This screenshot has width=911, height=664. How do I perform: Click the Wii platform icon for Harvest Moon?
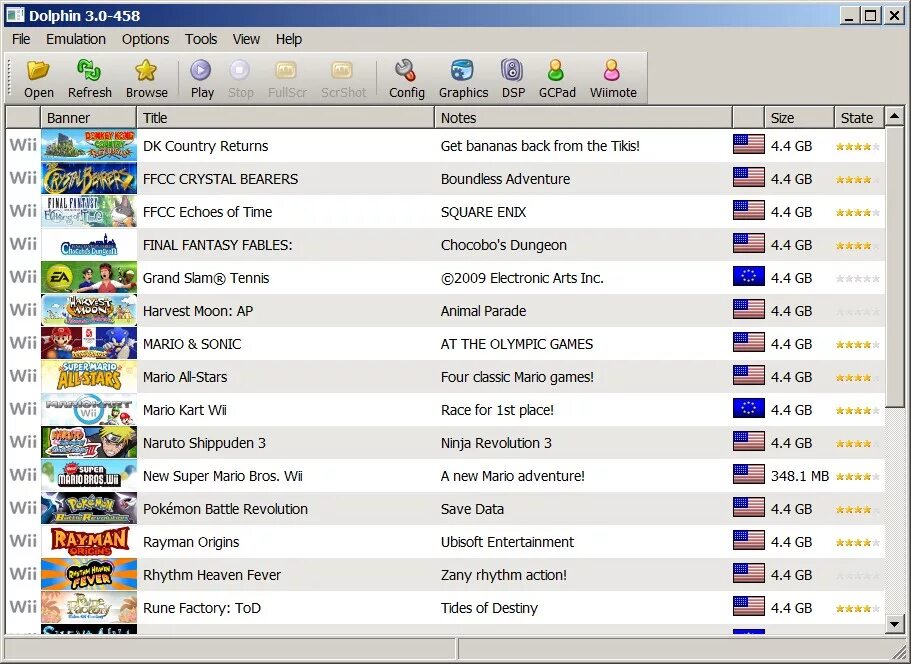pos(23,310)
